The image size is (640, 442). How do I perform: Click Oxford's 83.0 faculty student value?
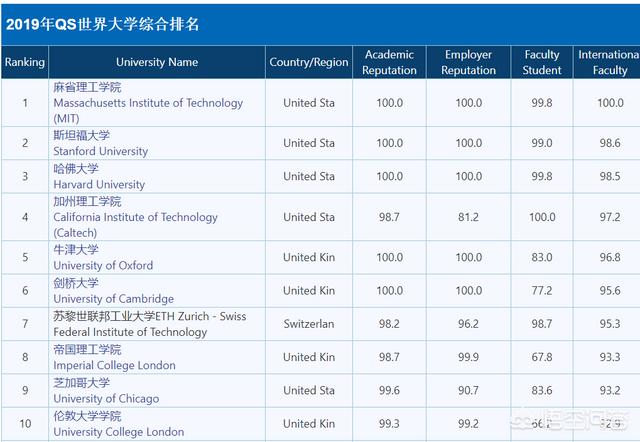click(x=542, y=257)
